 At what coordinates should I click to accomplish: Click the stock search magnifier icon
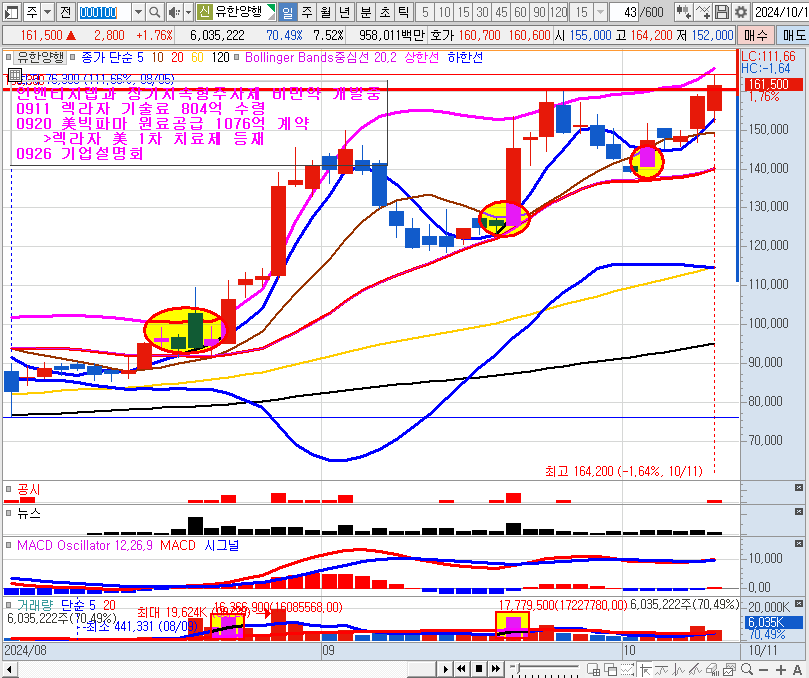coord(155,12)
